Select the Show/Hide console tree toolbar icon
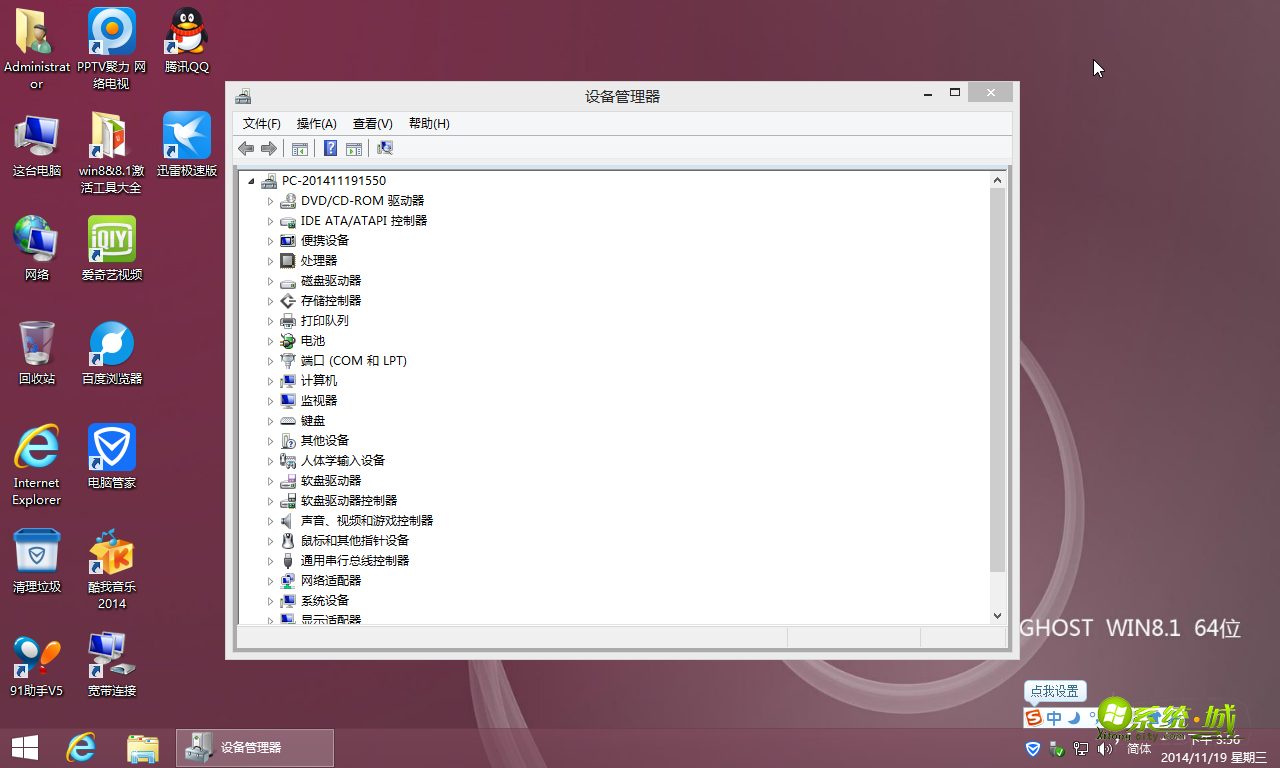Image resolution: width=1280 pixels, height=768 pixels. [300, 148]
